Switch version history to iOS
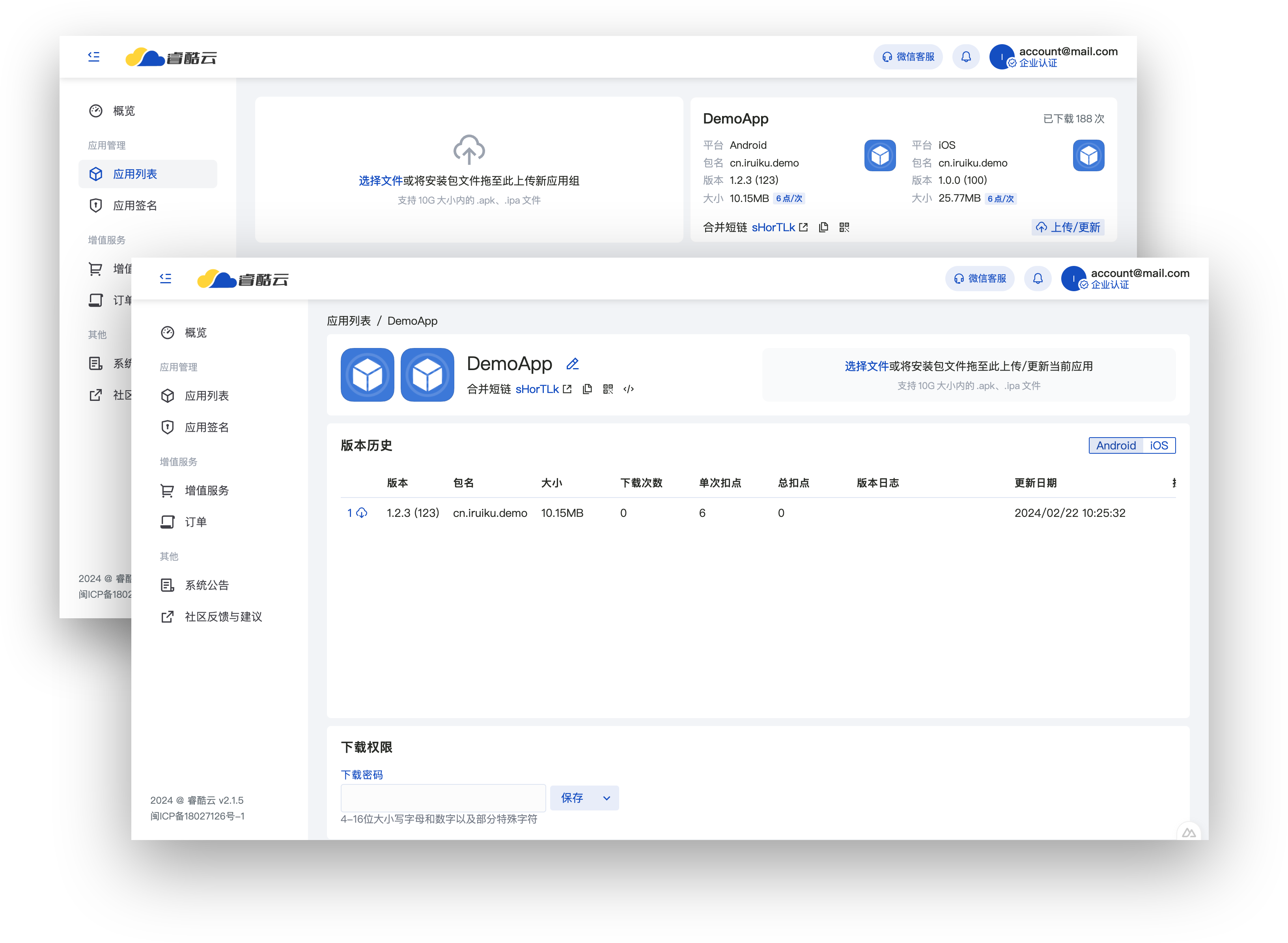Screen dimensions: 1288x943 pyautogui.click(x=1159, y=445)
